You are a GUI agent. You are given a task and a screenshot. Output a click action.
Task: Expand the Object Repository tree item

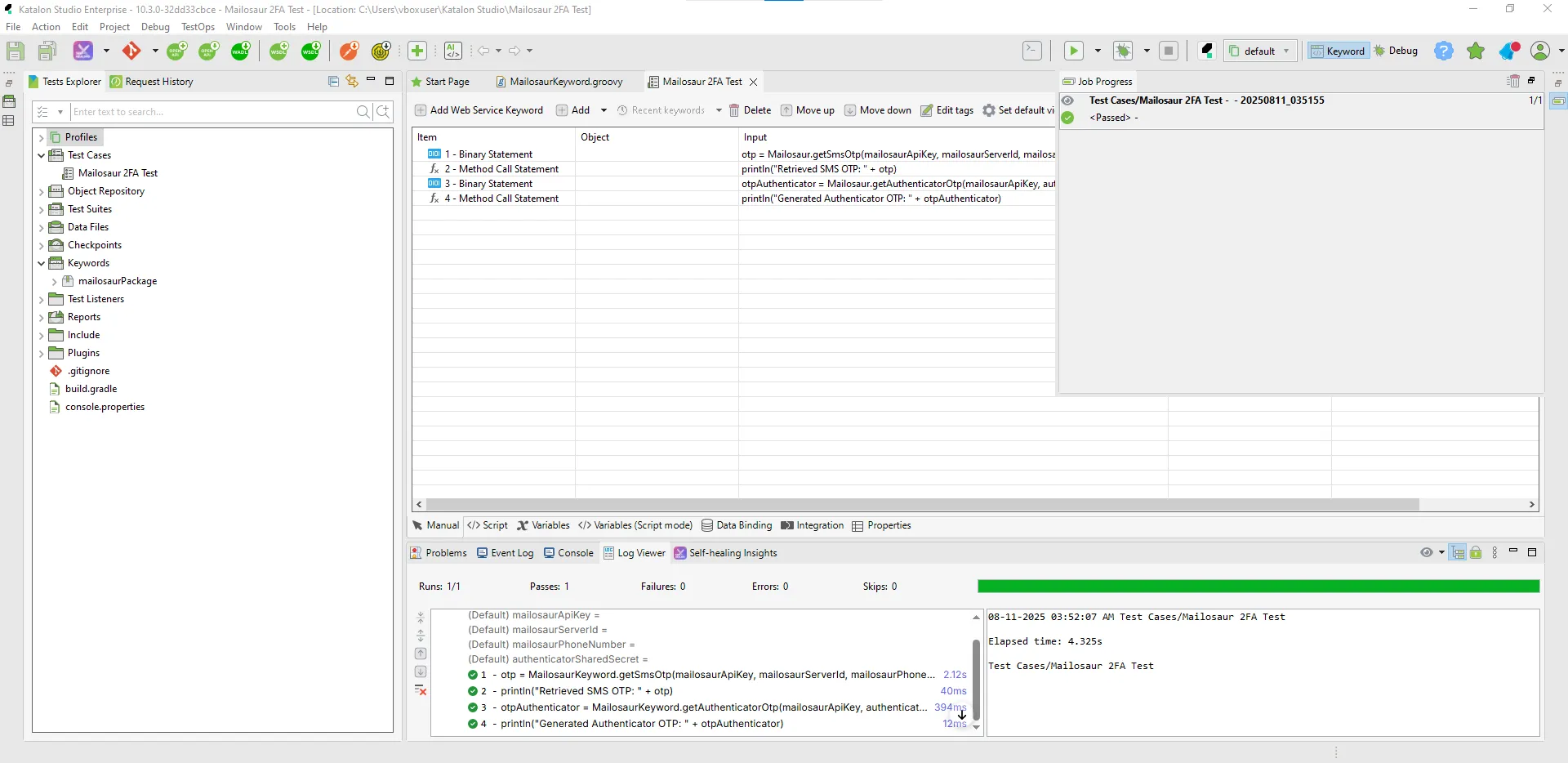[x=41, y=191]
